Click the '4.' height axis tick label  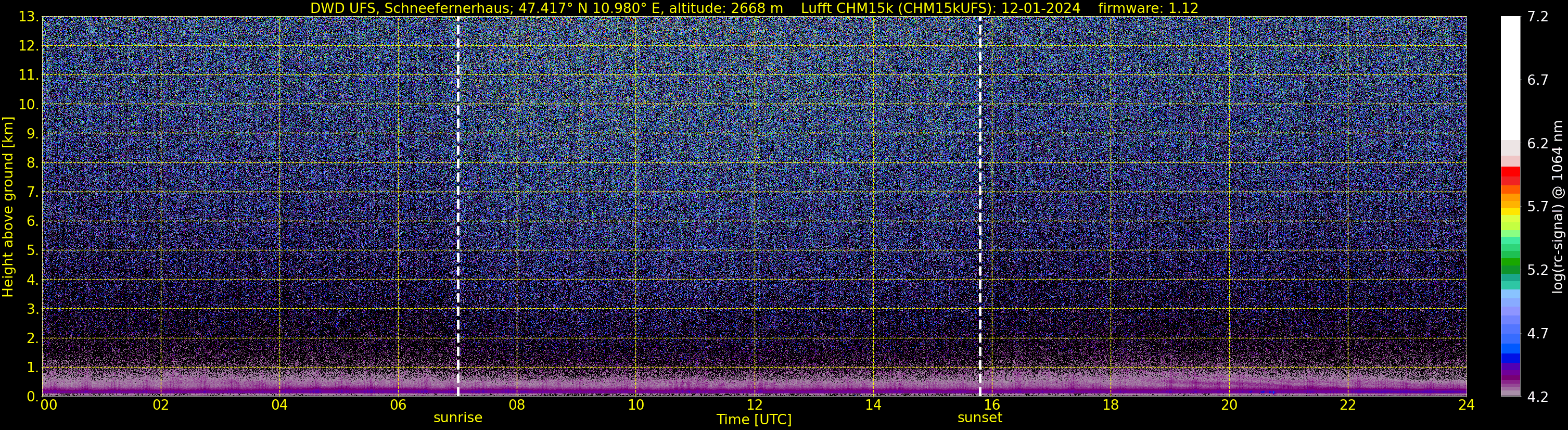pyautogui.click(x=33, y=280)
